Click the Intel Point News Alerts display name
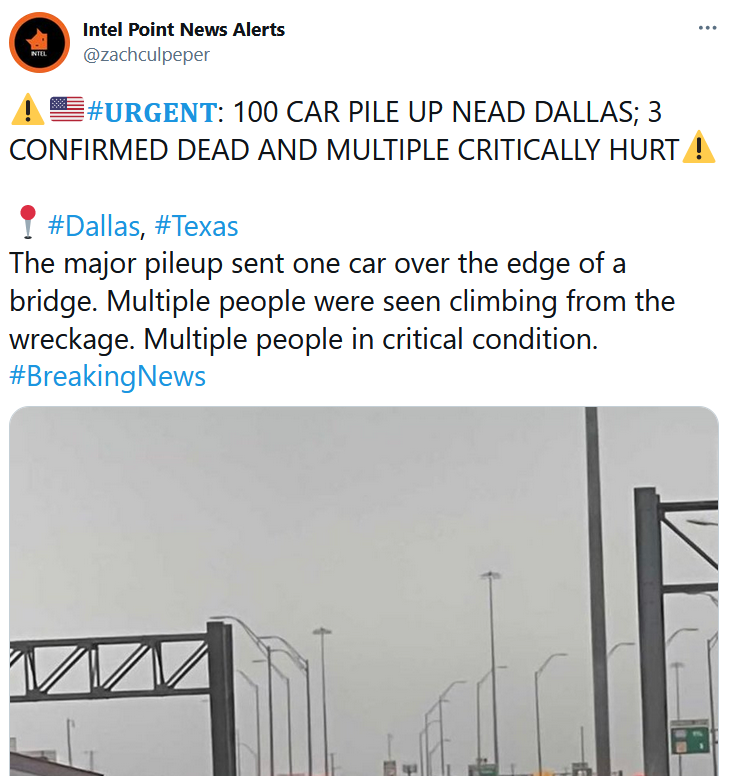732x776 pixels. [184, 30]
